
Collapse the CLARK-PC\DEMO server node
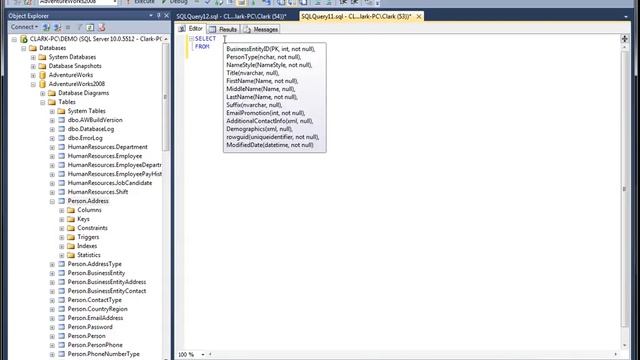14,39
